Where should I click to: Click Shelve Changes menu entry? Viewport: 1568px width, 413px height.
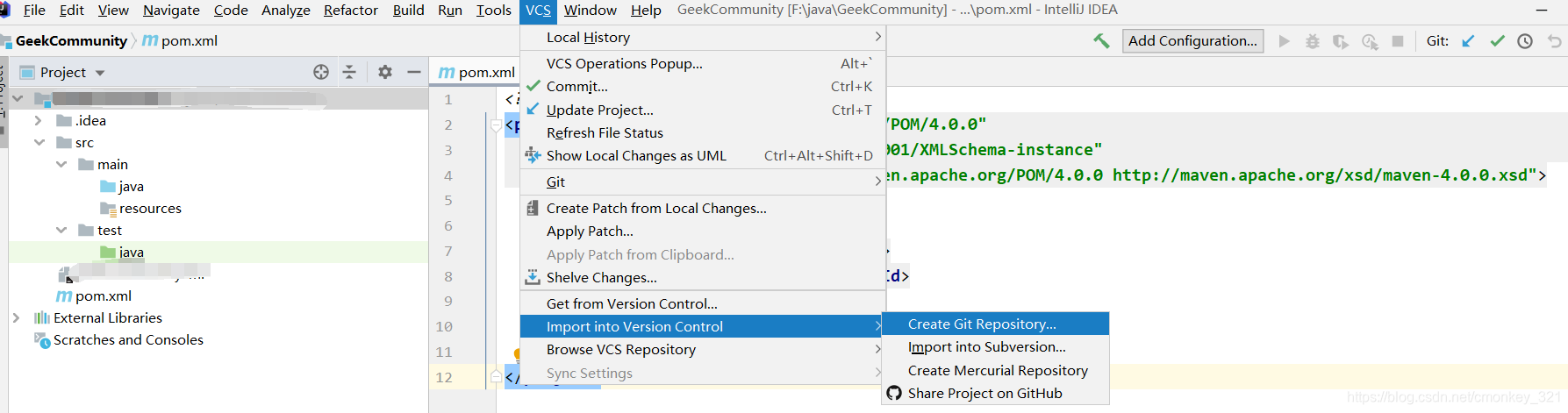(703, 278)
